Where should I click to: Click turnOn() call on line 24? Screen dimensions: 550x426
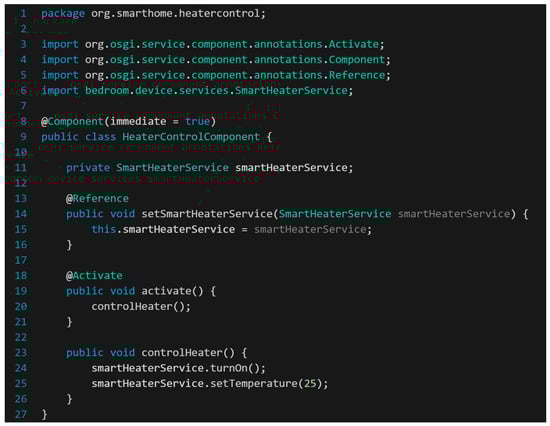235,368
